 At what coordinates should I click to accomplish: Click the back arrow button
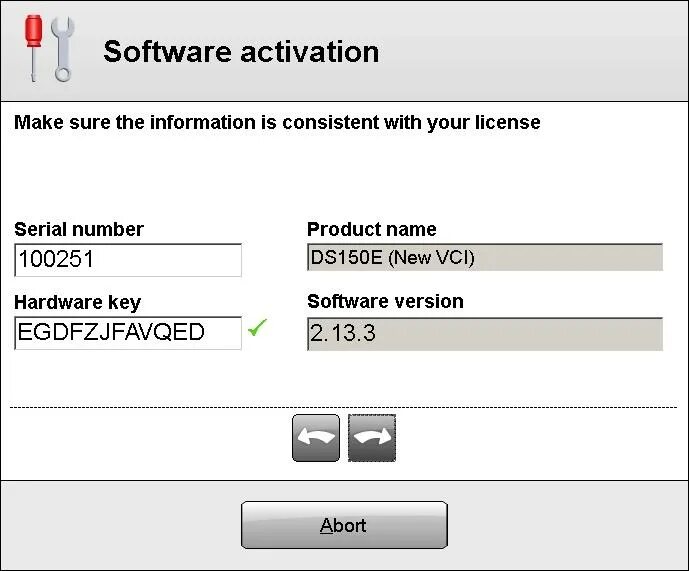(x=315, y=438)
